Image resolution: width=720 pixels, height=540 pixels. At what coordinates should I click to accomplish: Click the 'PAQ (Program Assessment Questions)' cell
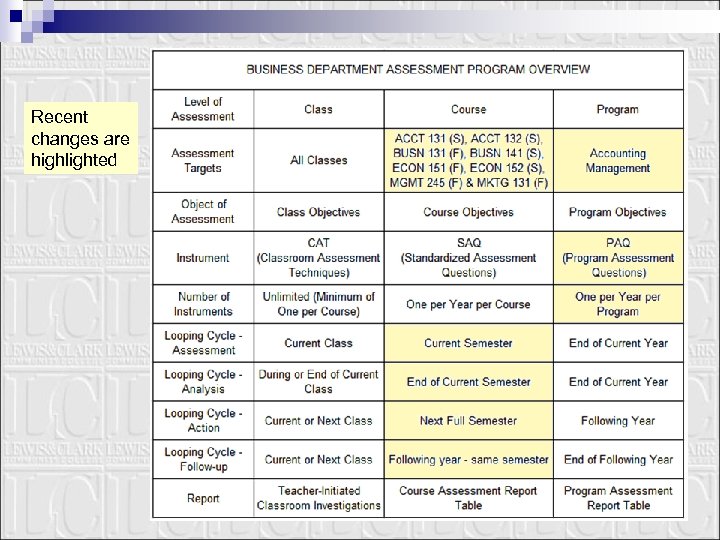618,258
